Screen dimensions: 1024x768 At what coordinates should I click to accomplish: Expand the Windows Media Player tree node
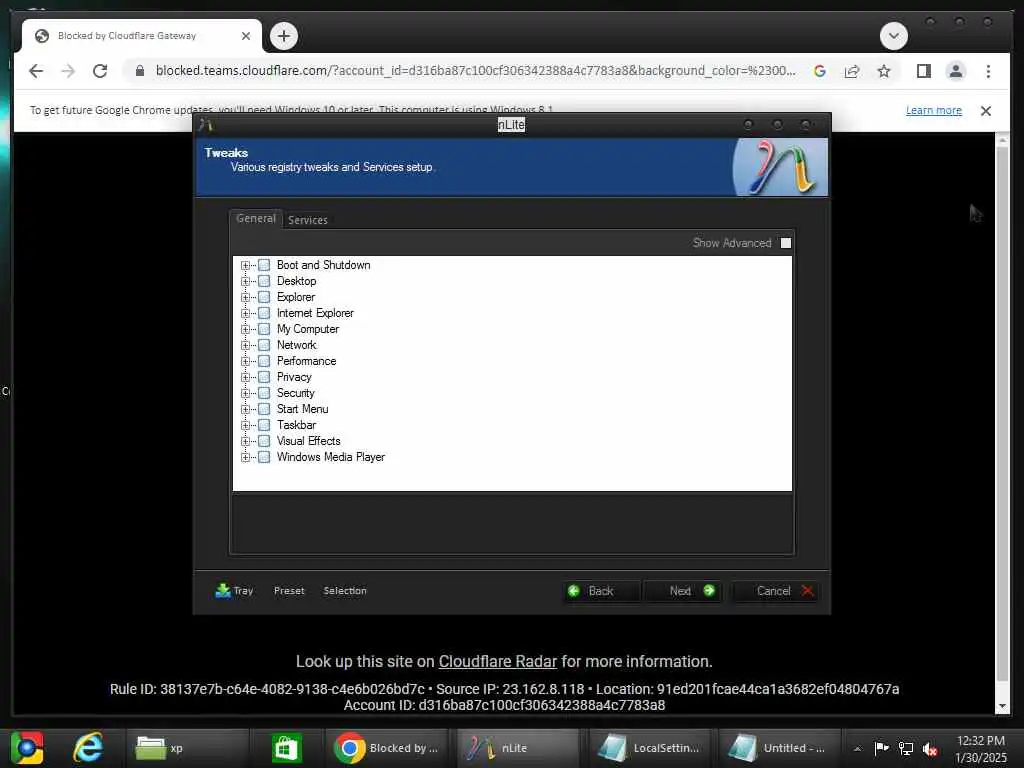point(245,457)
